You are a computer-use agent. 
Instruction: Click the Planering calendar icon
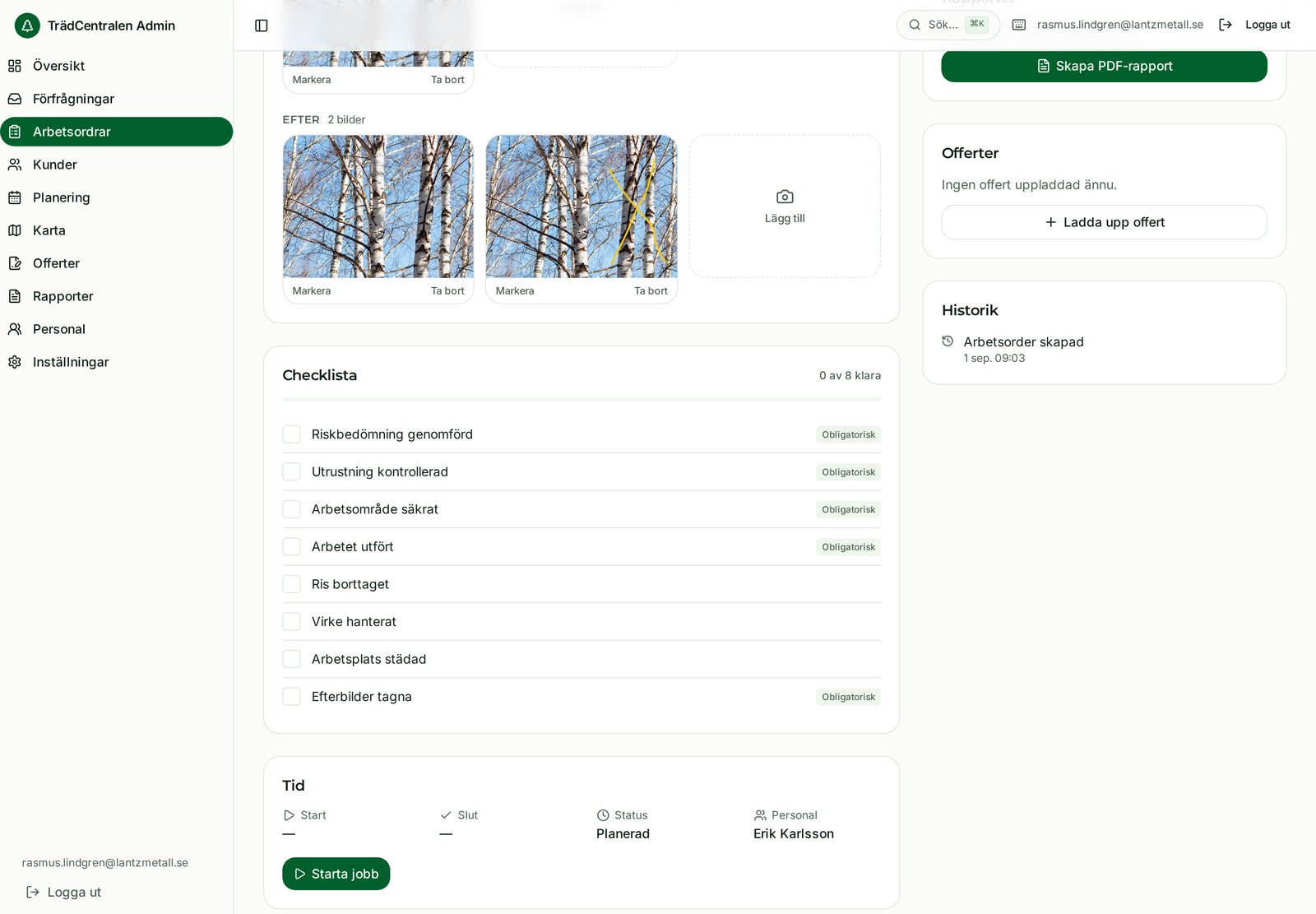[15, 197]
